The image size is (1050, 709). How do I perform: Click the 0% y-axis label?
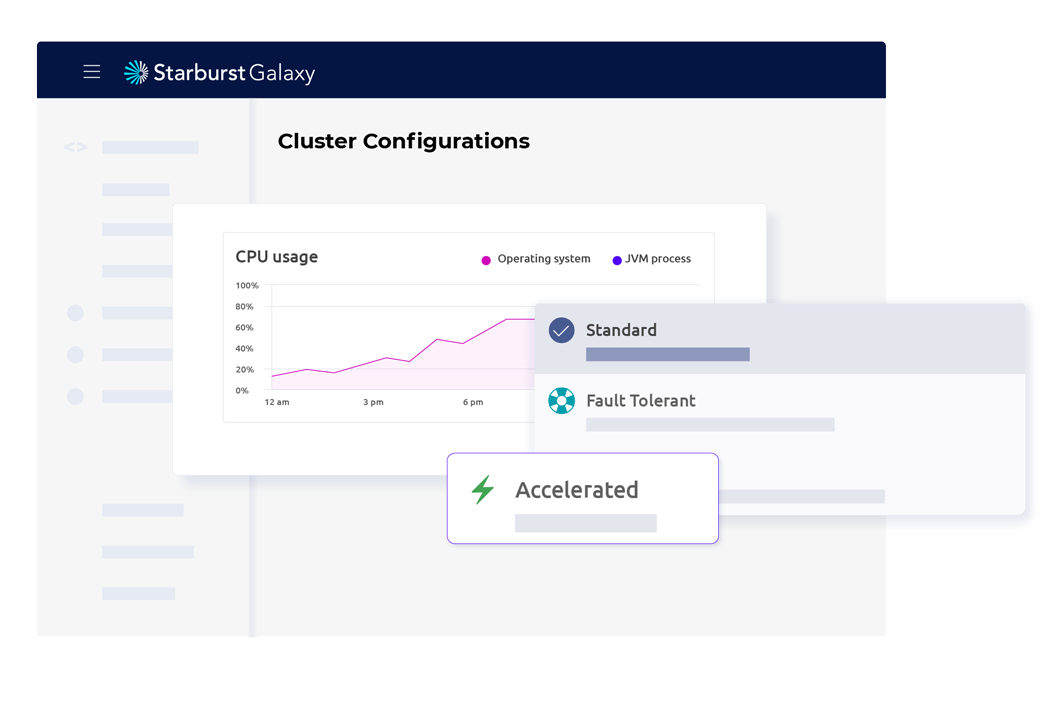[x=242, y=390]
